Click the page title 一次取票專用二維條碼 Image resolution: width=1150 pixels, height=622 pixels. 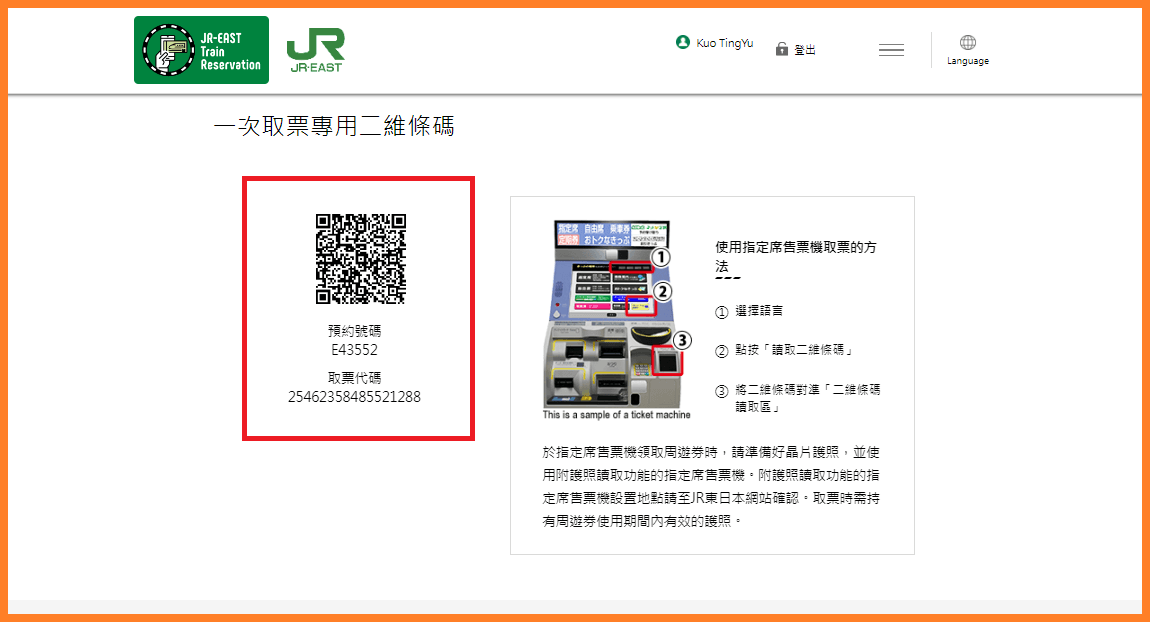coord(334,127)
